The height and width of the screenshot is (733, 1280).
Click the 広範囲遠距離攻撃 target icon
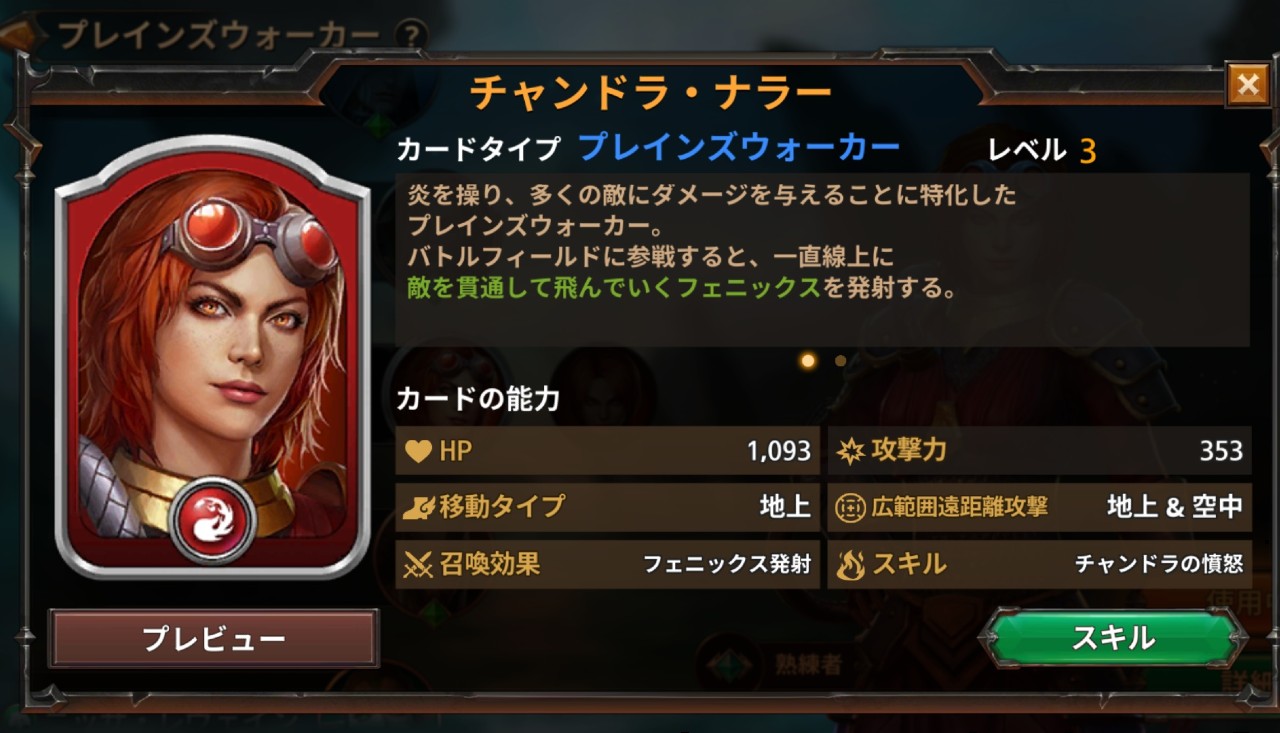point(850,508)
